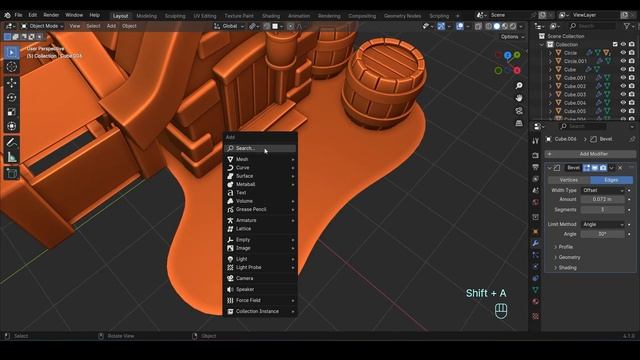This screenshot has width=640, height=360.
Task: Click the outliner search field
Action: pyautogui.click(x=592, y=26)
